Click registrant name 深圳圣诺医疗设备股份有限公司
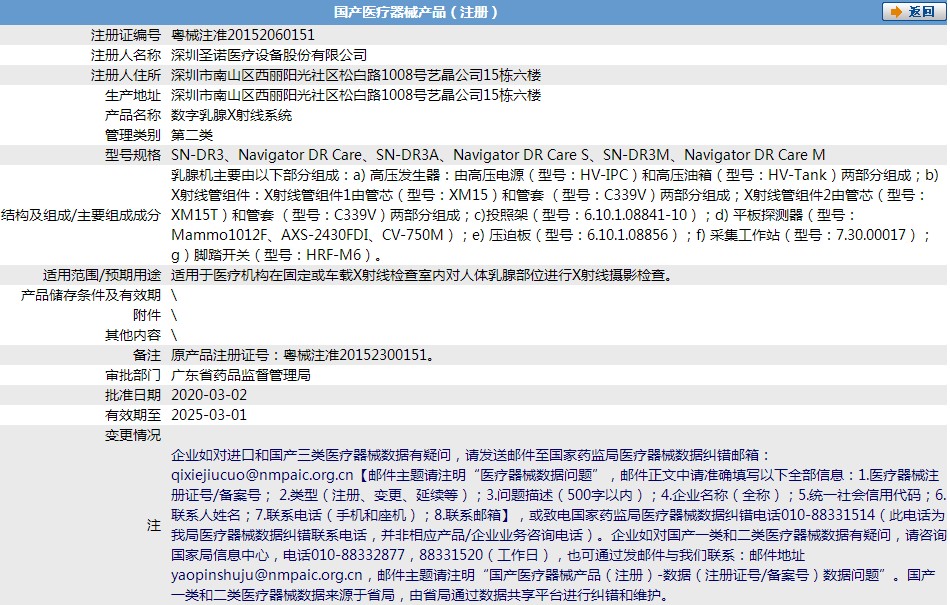This screenshot has width=950, height=605. tap(269, 55)
